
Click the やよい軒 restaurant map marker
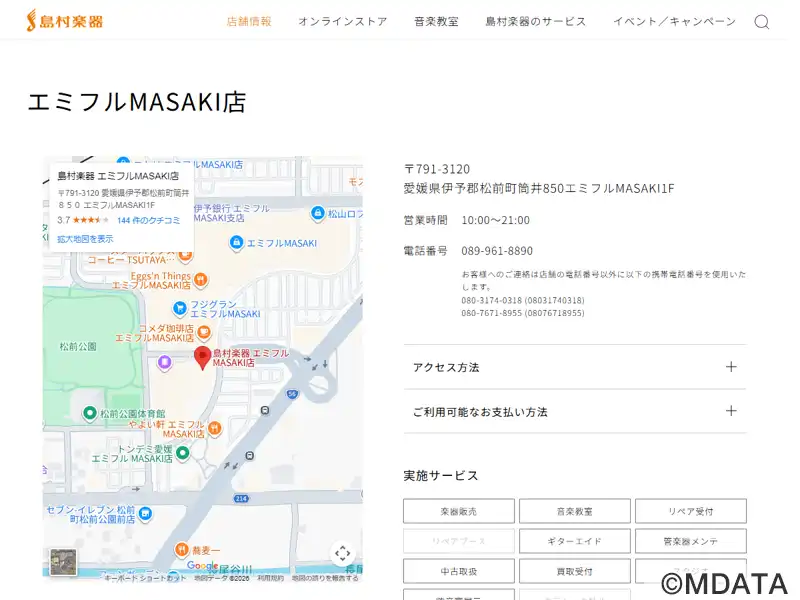(215, 429)
